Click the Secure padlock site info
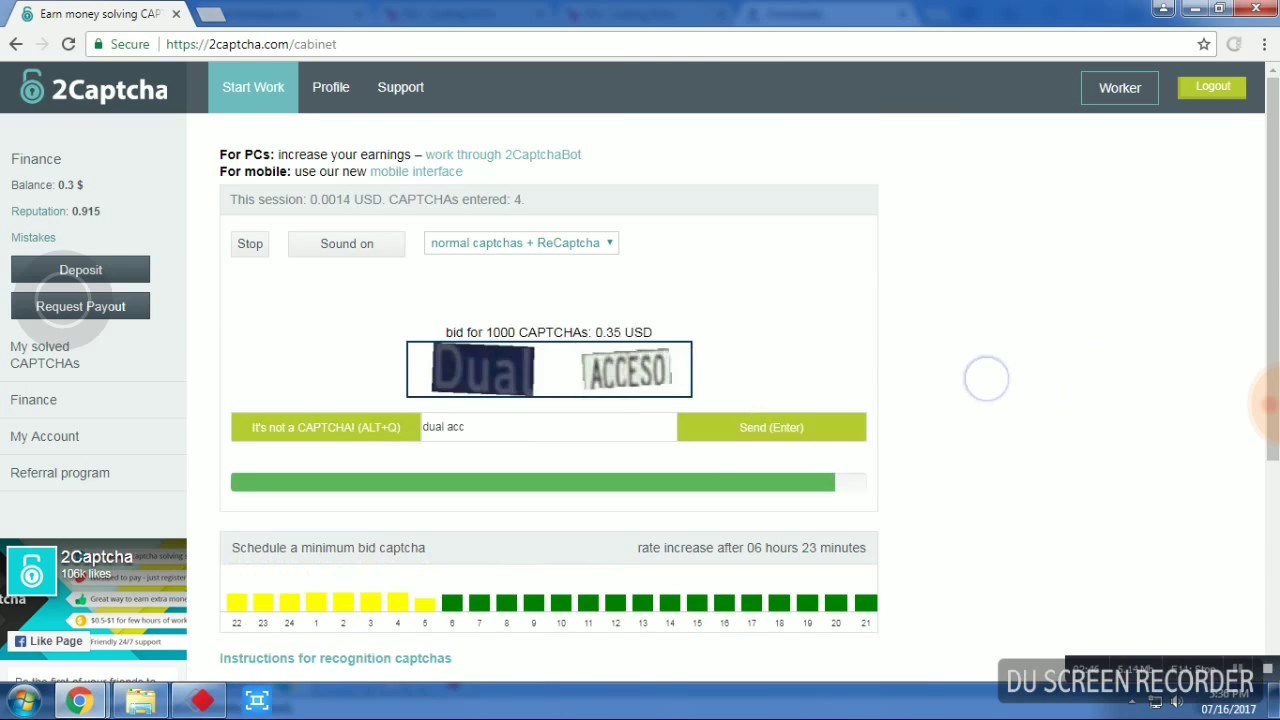The image size is (1280, 720). tap(122, 44)
